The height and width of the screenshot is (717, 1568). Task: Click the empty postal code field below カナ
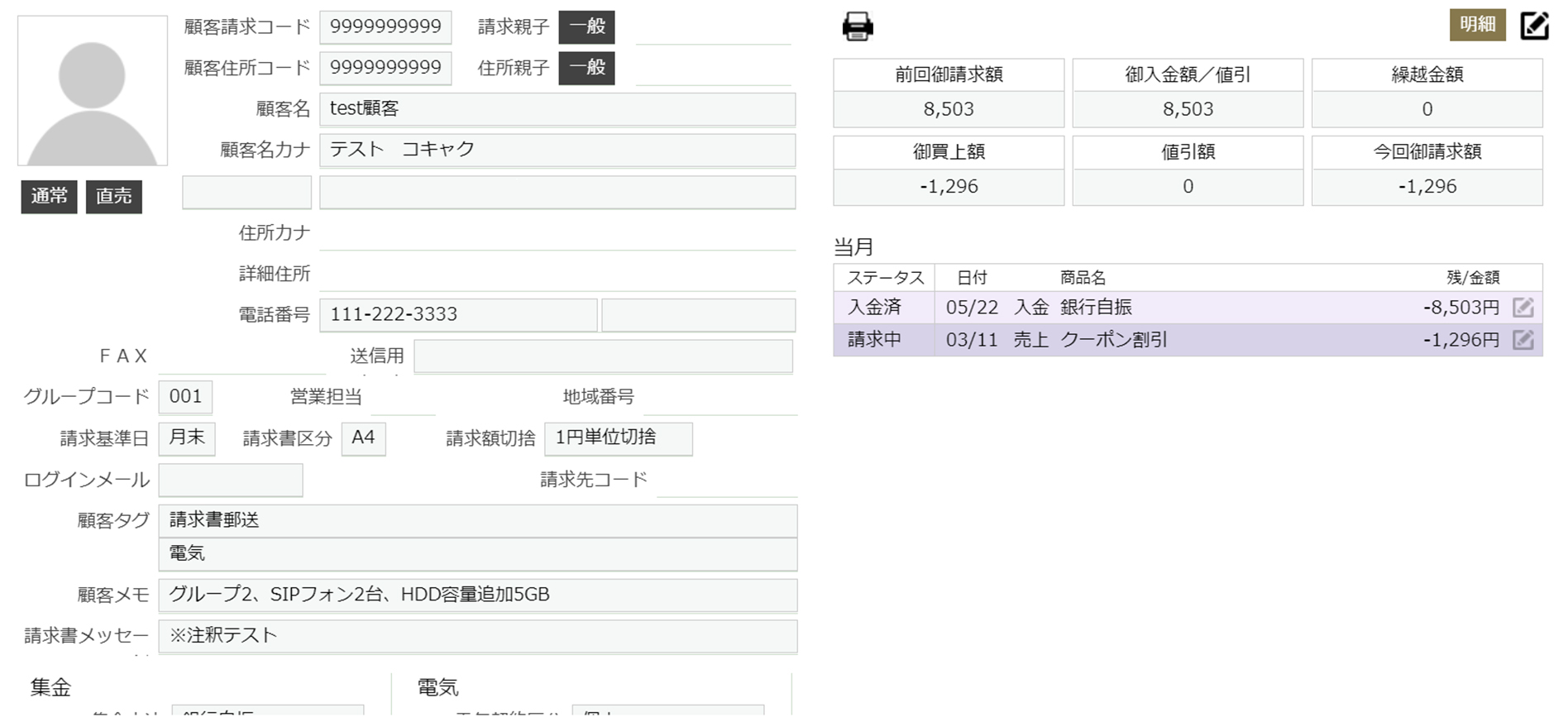tap(246, 192)
